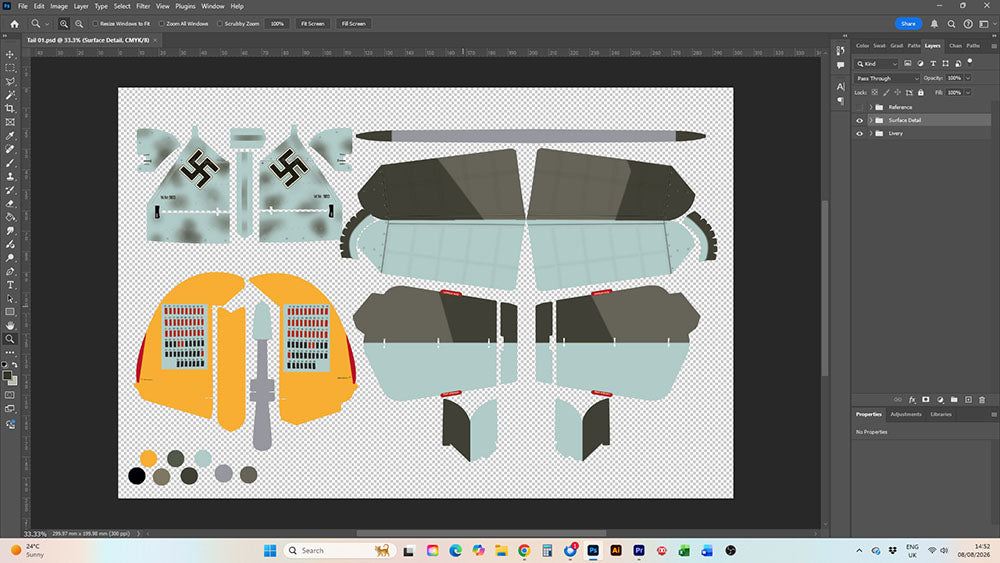1000x563 pixels.
Task: Open the Plugins menu
Action: pos(185,6)
